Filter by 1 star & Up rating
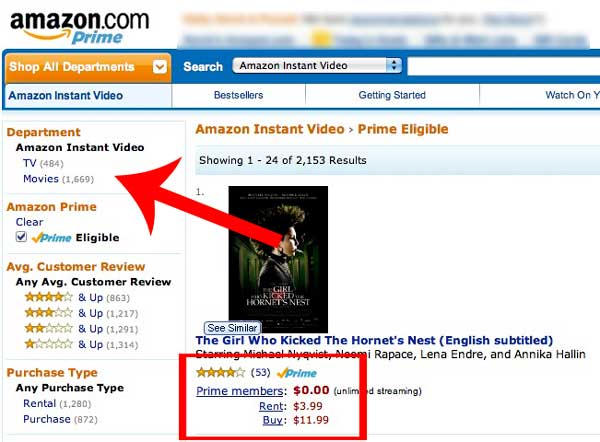 (81, 344)
